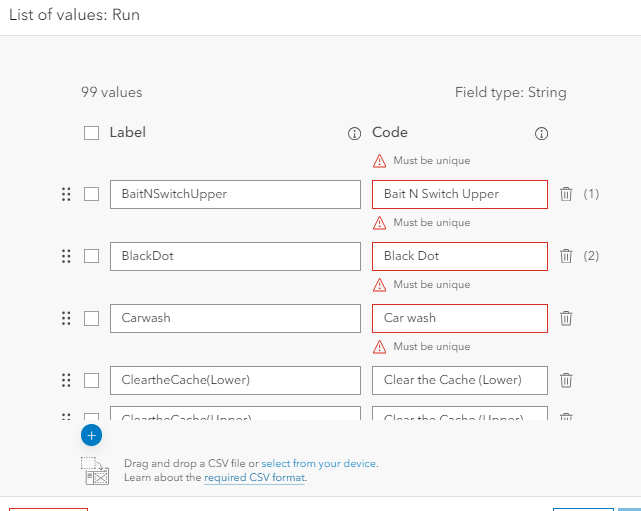
Task: Click the blue add value plus button
Action: [x=91, y=435]
